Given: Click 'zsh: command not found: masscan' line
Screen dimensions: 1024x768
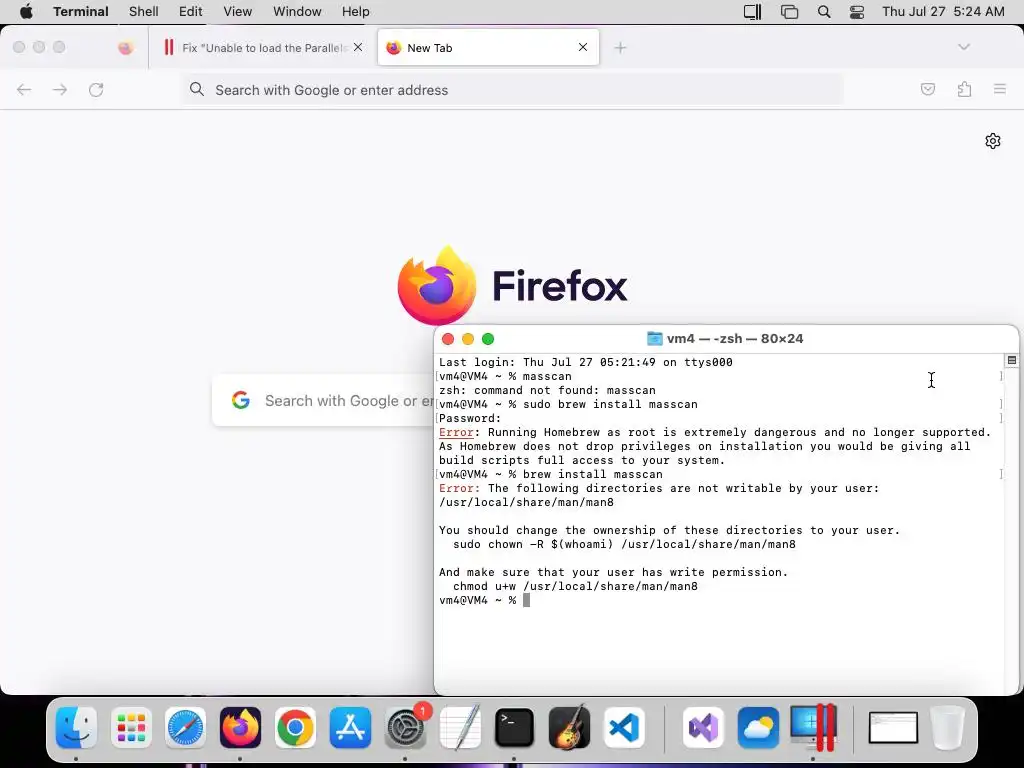Looking at the screenshot, I should pyautogui.click(x=547, y=391).
